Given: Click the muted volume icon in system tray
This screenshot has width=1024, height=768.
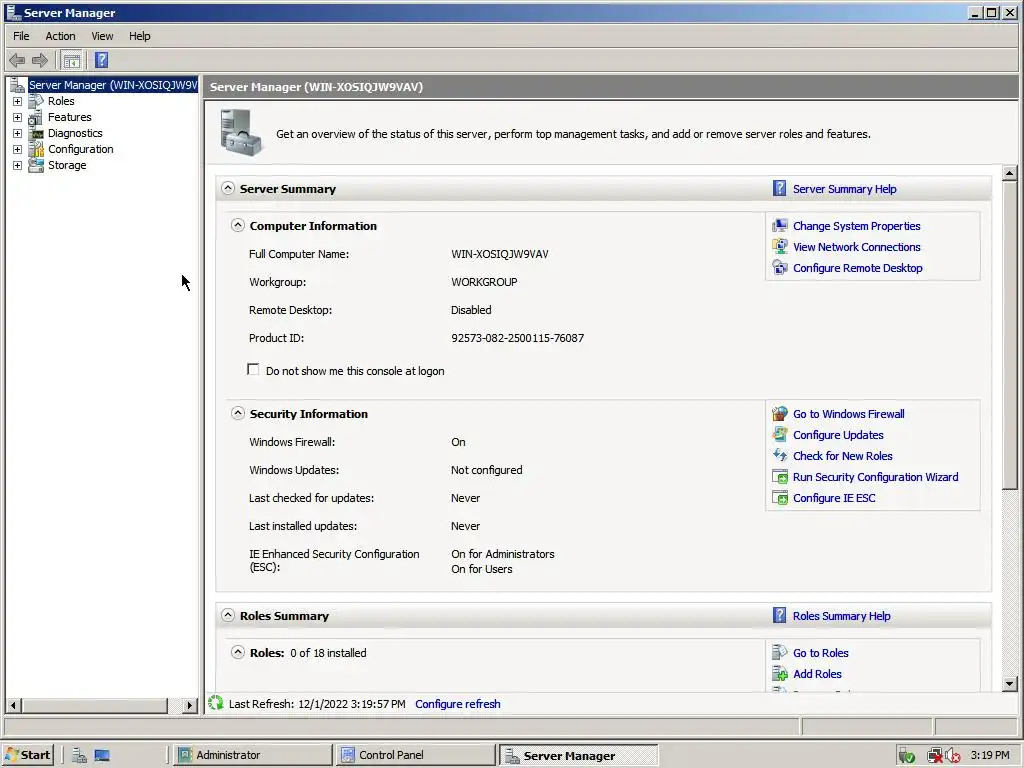Looking at the screenshot, I should [952, 756].
